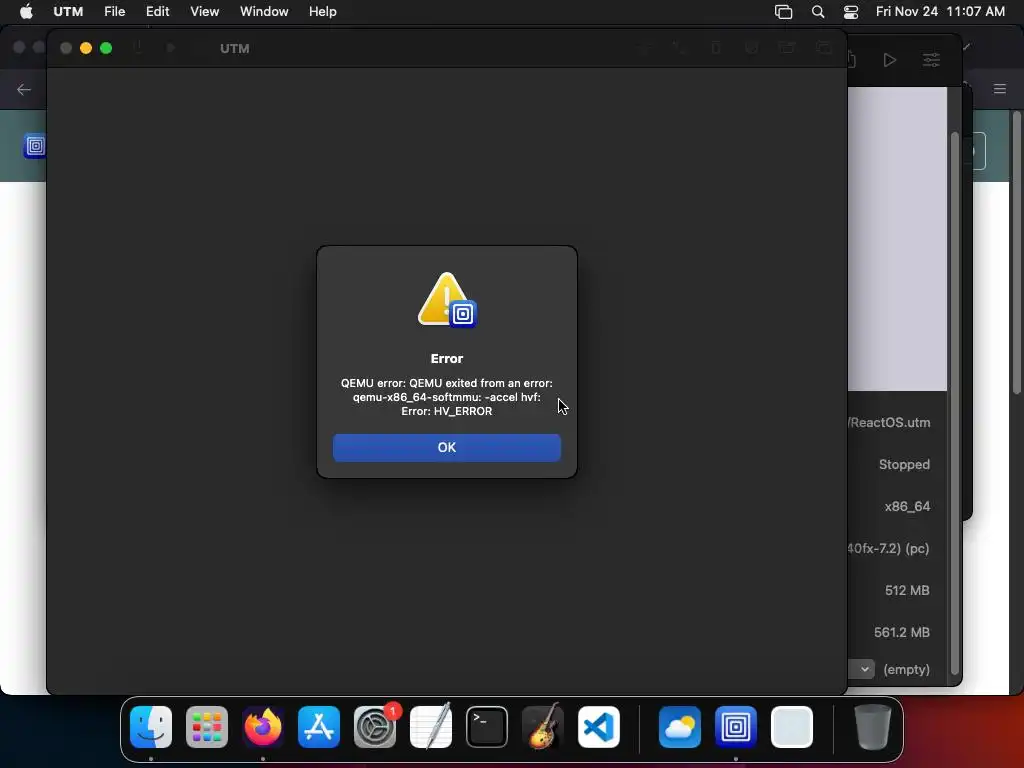Viewport: 1024px width, 768px height.
Task: Open TextEdit from the Dock
Action: (x=431, y=727)
